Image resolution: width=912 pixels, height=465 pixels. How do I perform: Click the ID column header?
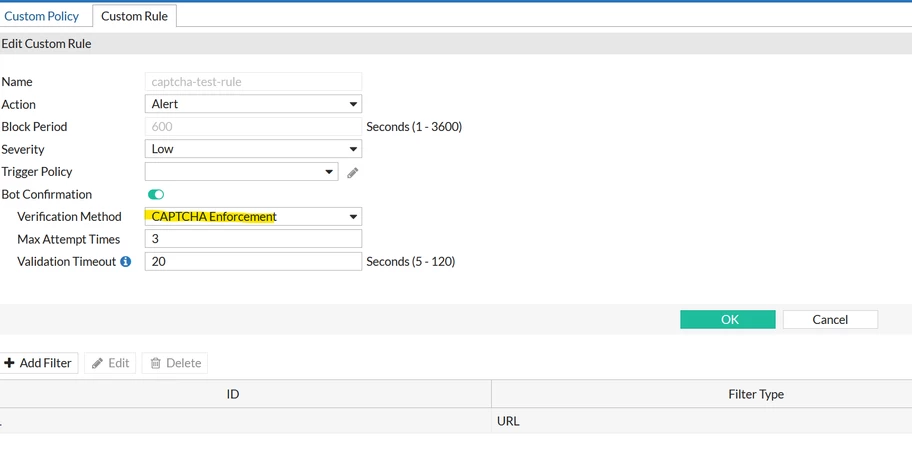(x=245, y=394)
